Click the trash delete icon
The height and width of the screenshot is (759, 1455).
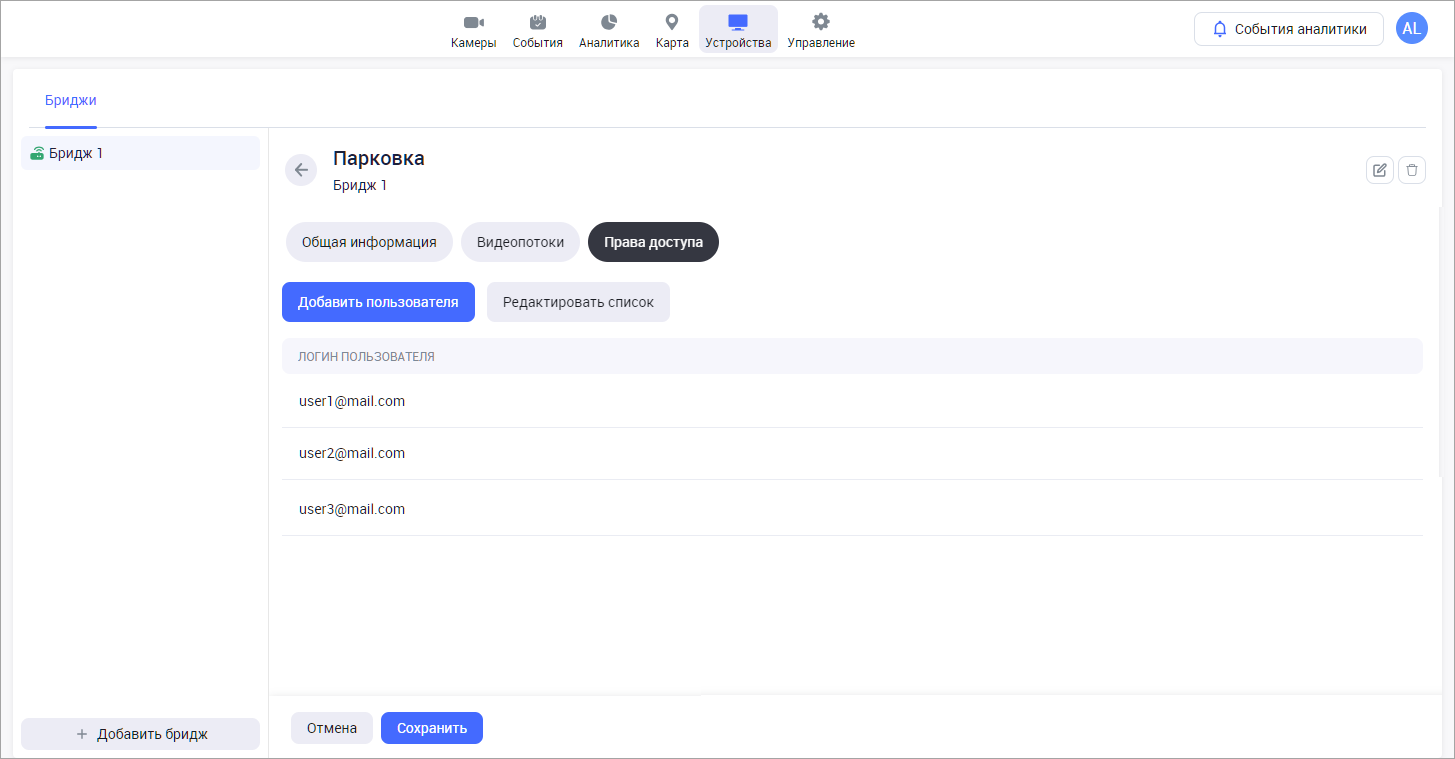(1411, 170)
